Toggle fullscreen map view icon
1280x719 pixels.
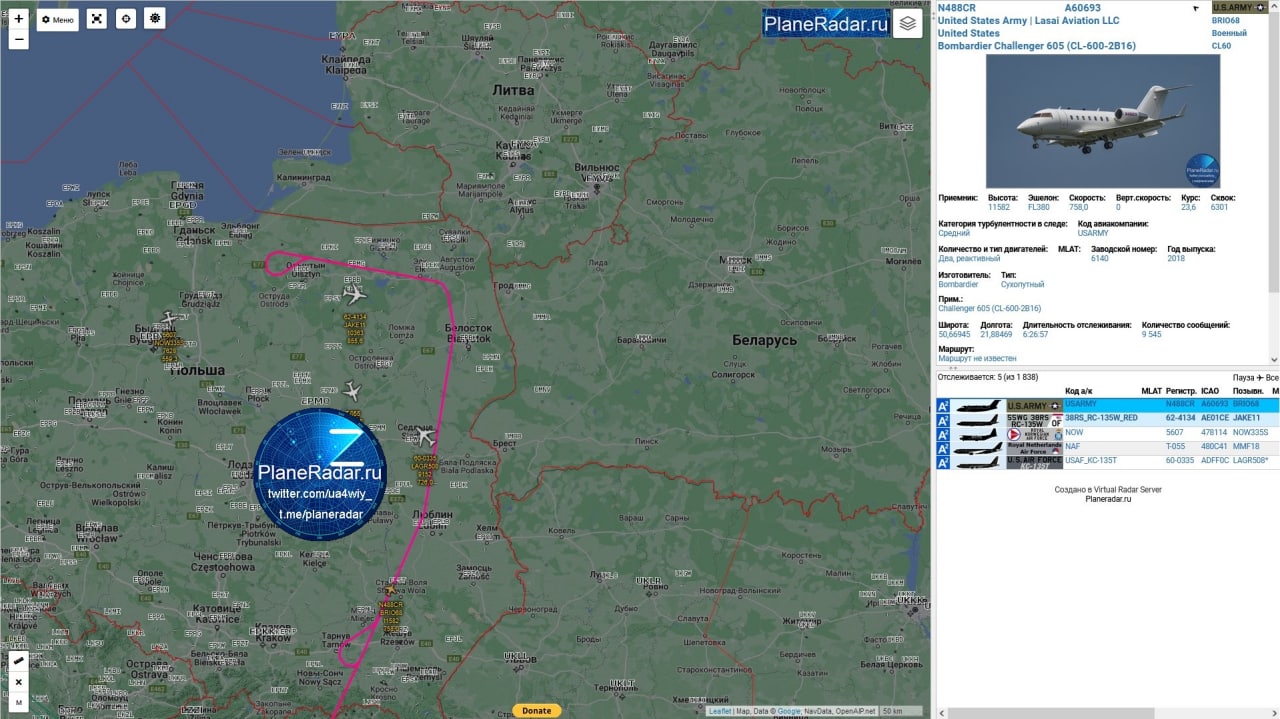point(96,19)
